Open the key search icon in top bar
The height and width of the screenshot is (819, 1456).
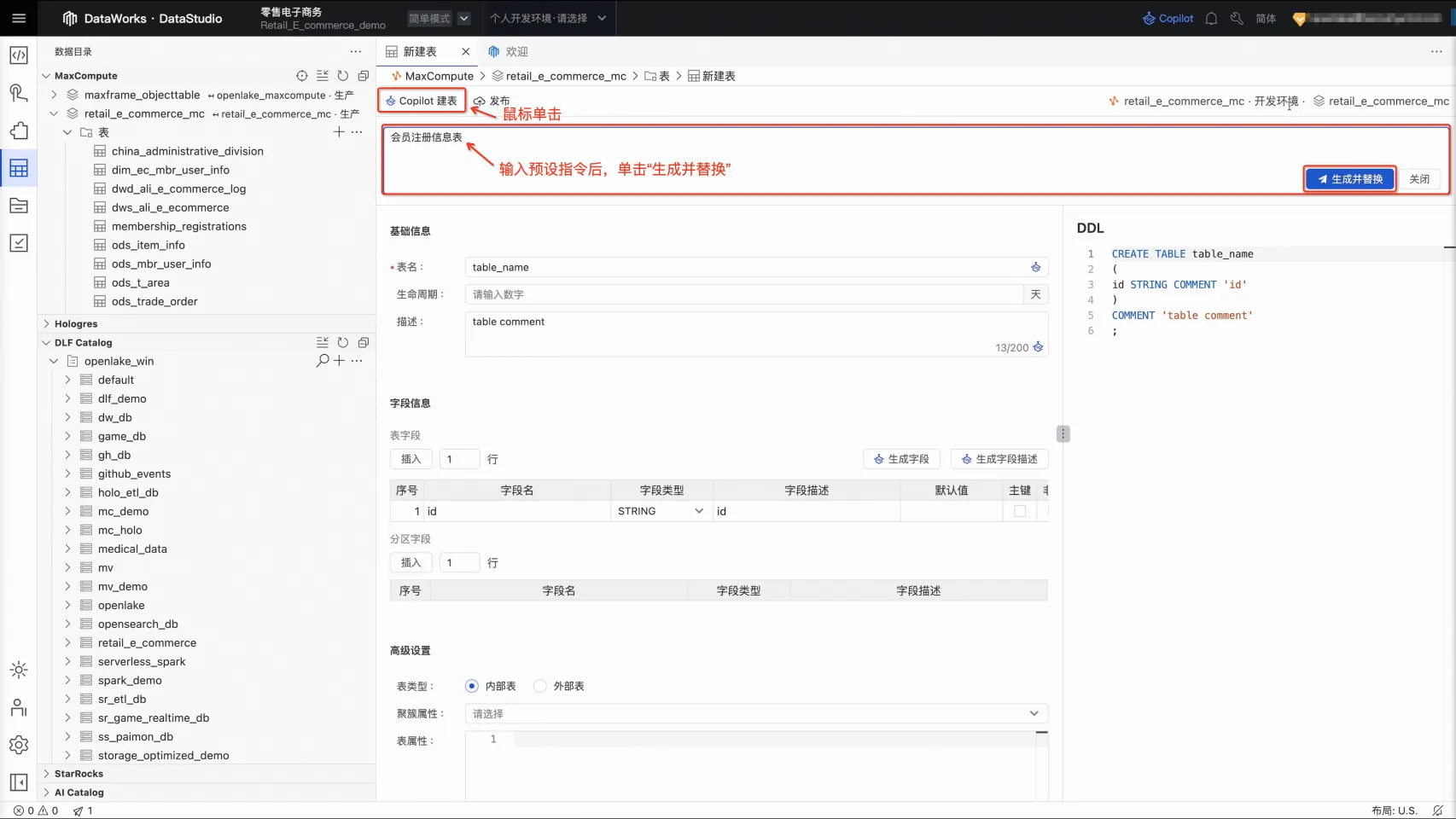click(1237, 18)
